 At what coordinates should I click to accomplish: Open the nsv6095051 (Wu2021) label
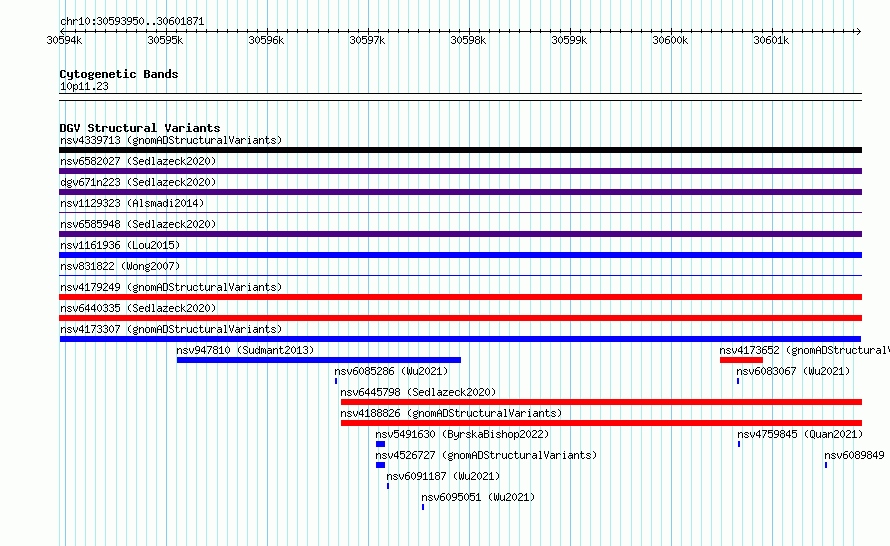(478, 497)
